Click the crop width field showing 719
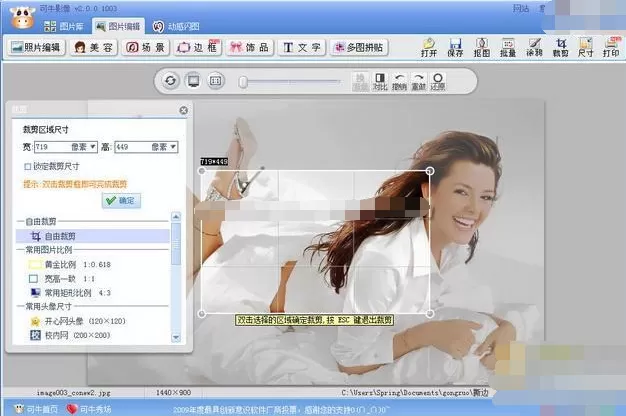 52,147
